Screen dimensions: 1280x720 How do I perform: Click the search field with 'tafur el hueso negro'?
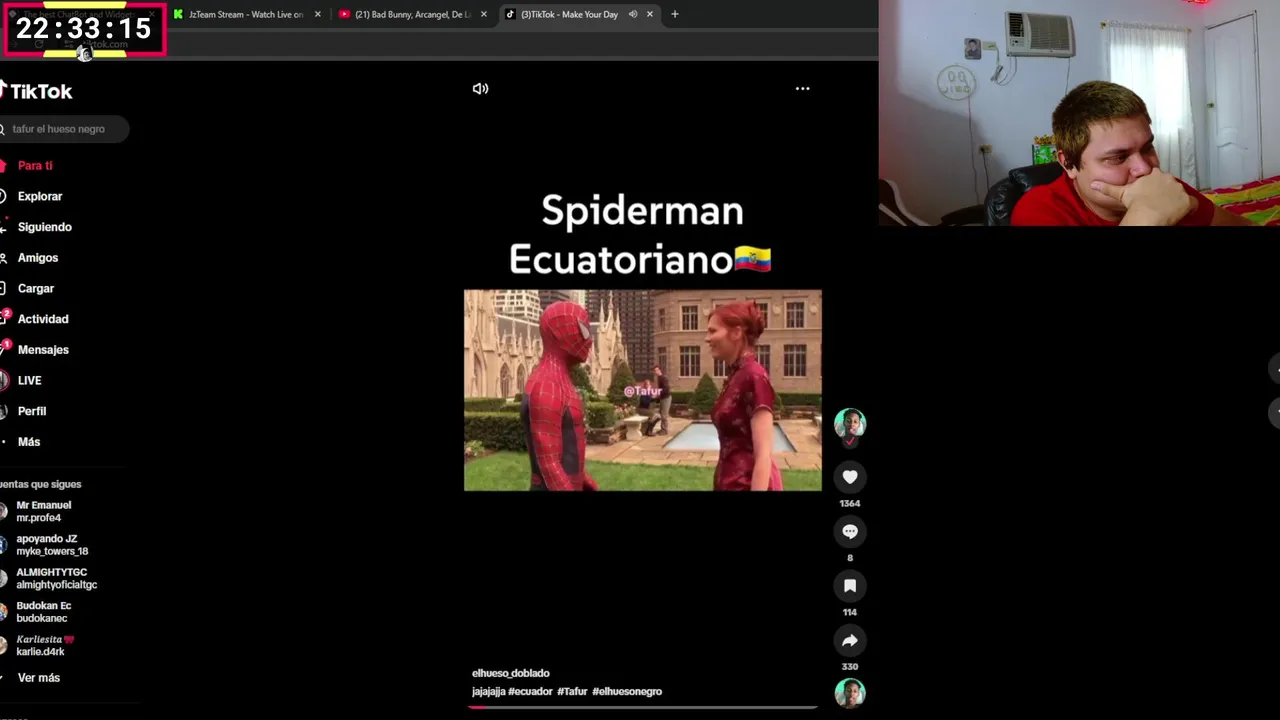click(x=63, y=129)
